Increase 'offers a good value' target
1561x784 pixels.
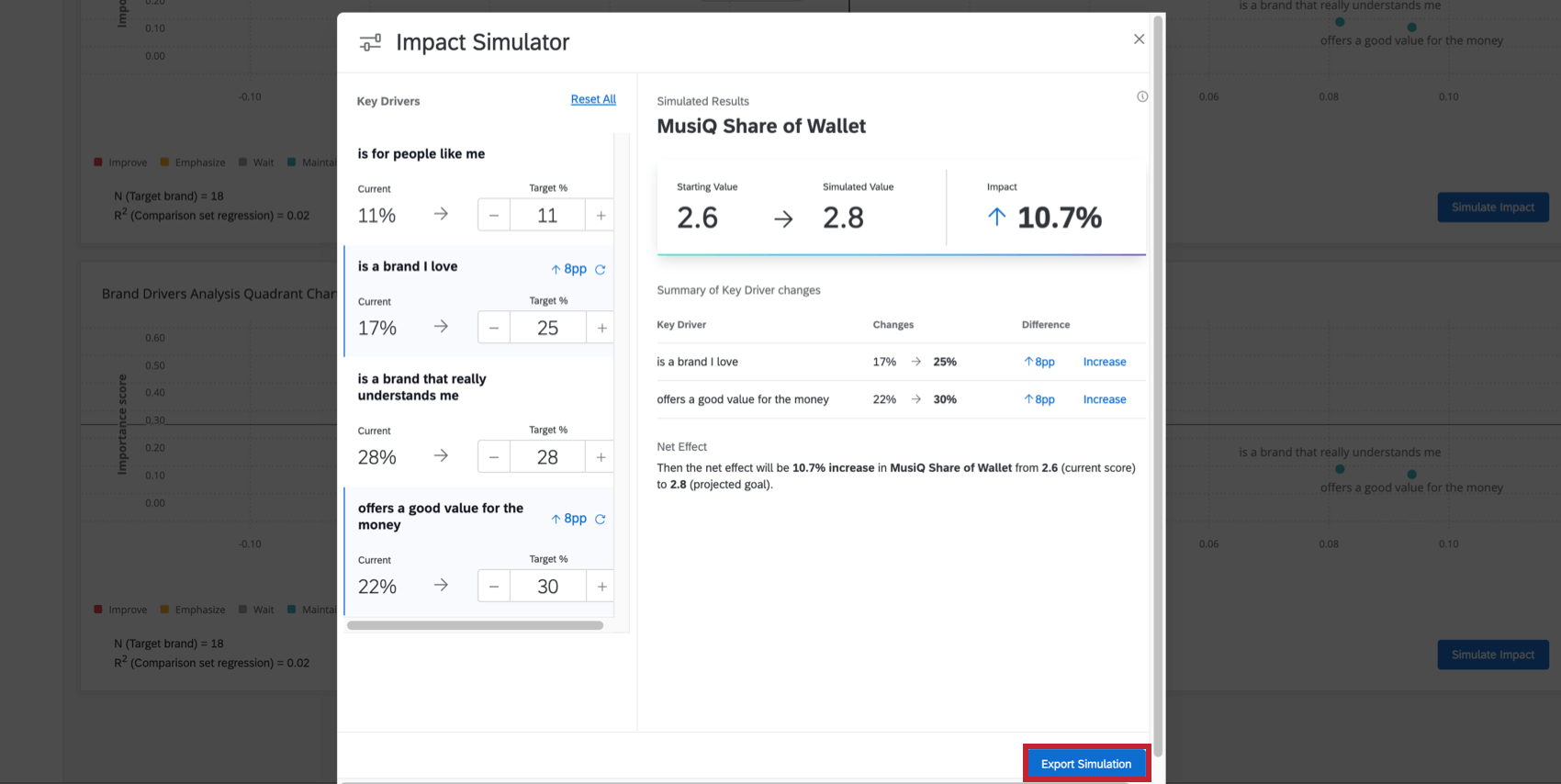pyautogui.click(x=601, y=587)
